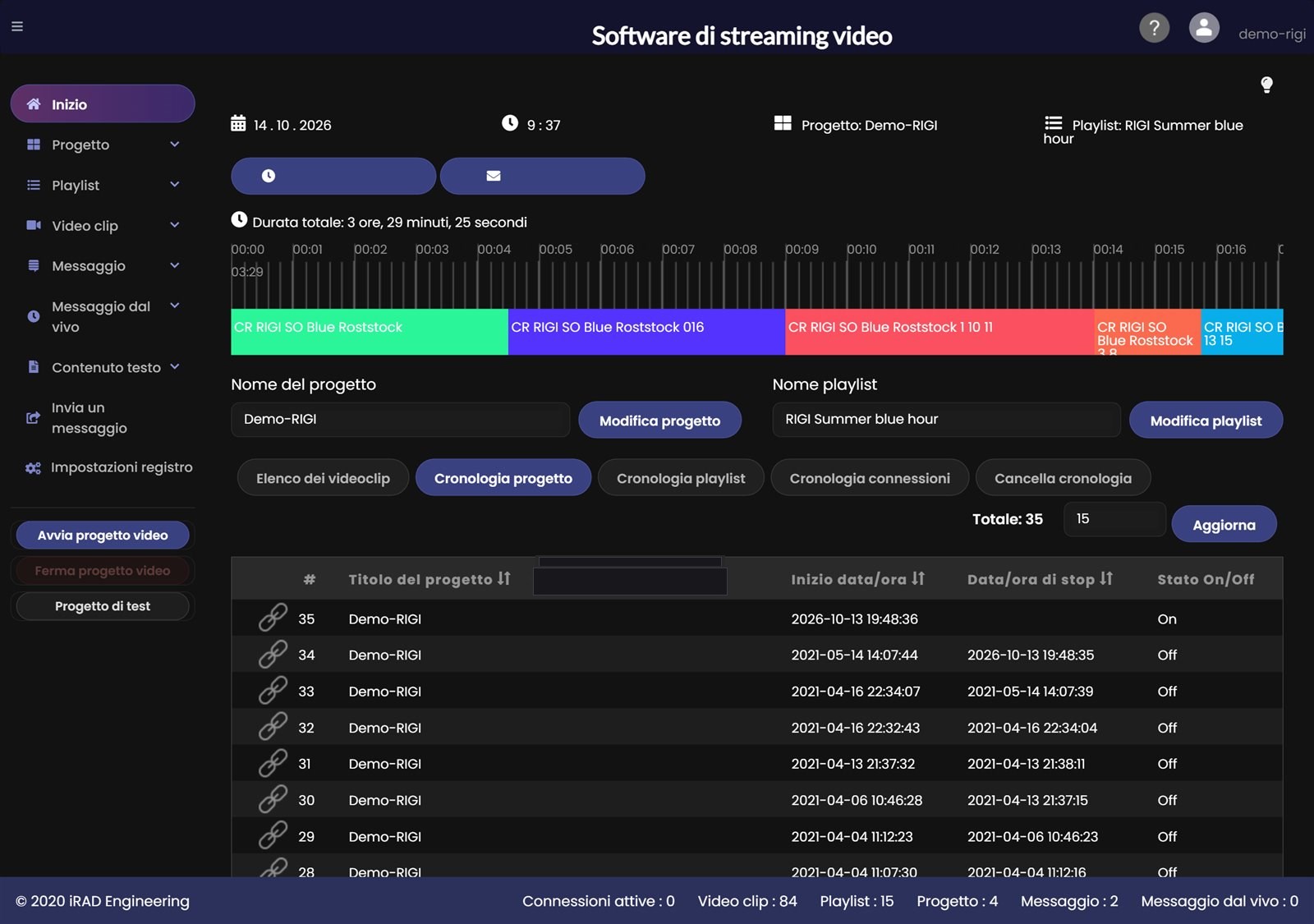
Task: Click the user avatar icon
Action: coord(1204,28)
